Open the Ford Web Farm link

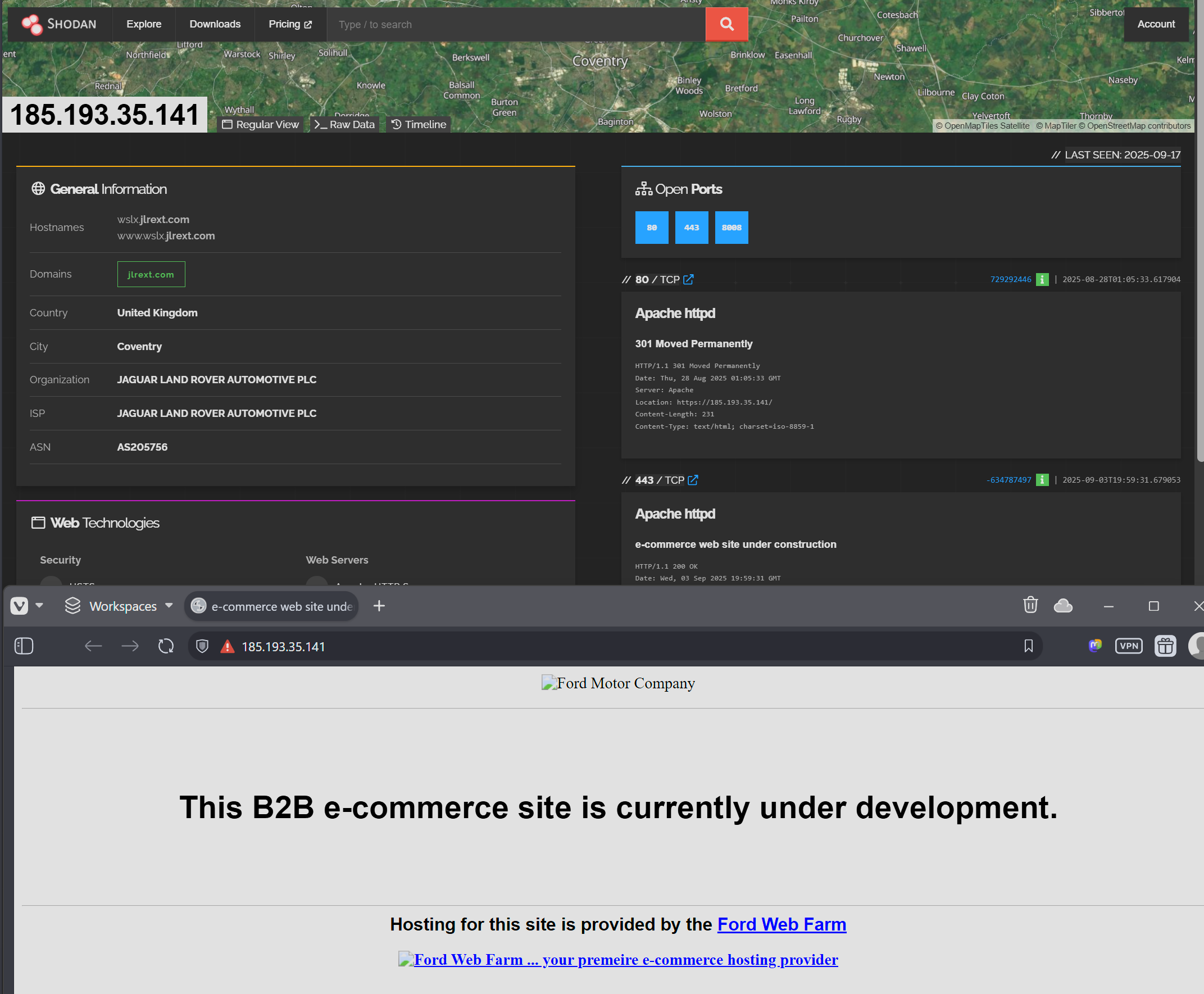pyautogui.click(x=781, y=924)
